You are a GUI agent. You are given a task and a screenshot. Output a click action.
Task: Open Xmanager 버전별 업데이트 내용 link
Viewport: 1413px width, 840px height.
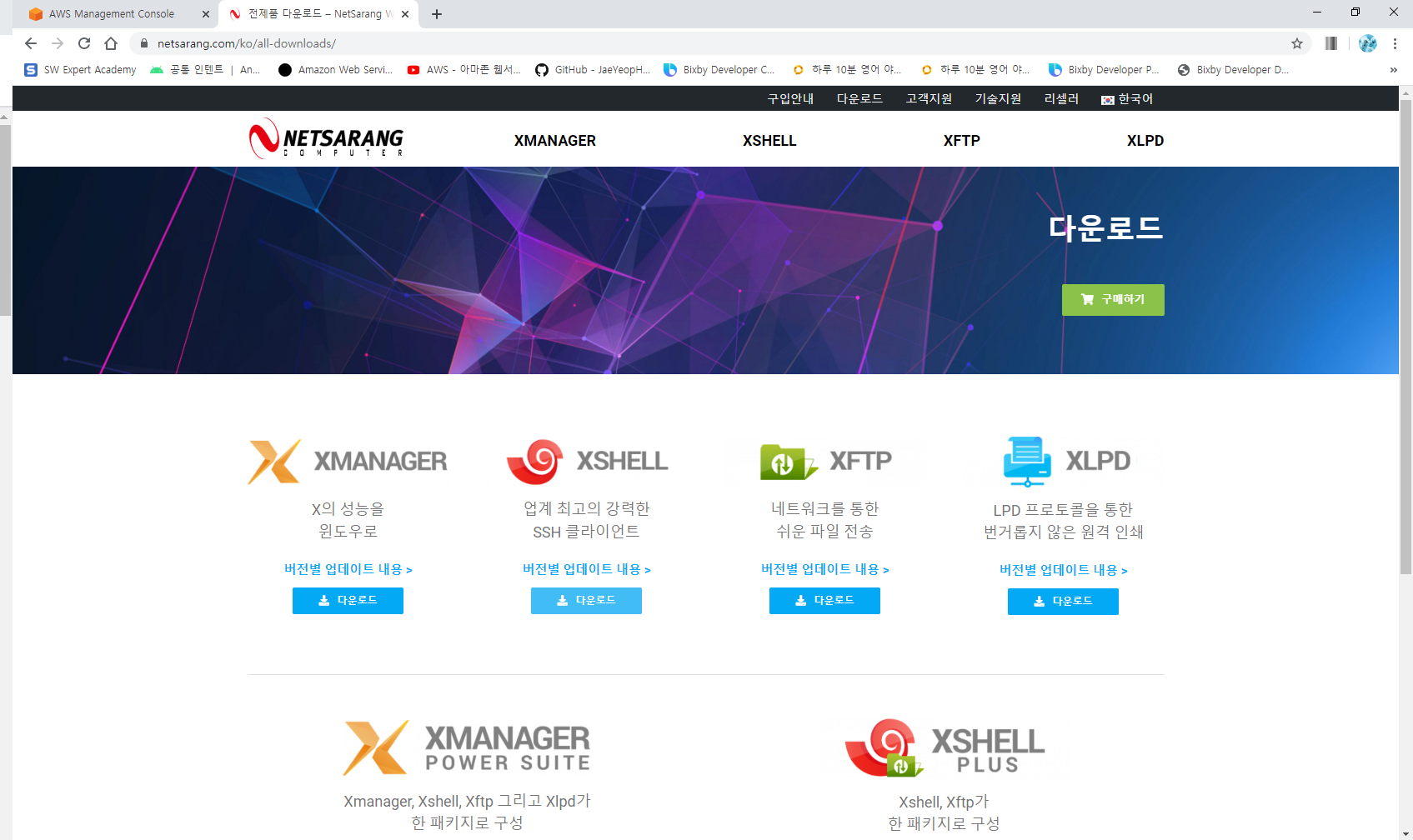point(348,569)
